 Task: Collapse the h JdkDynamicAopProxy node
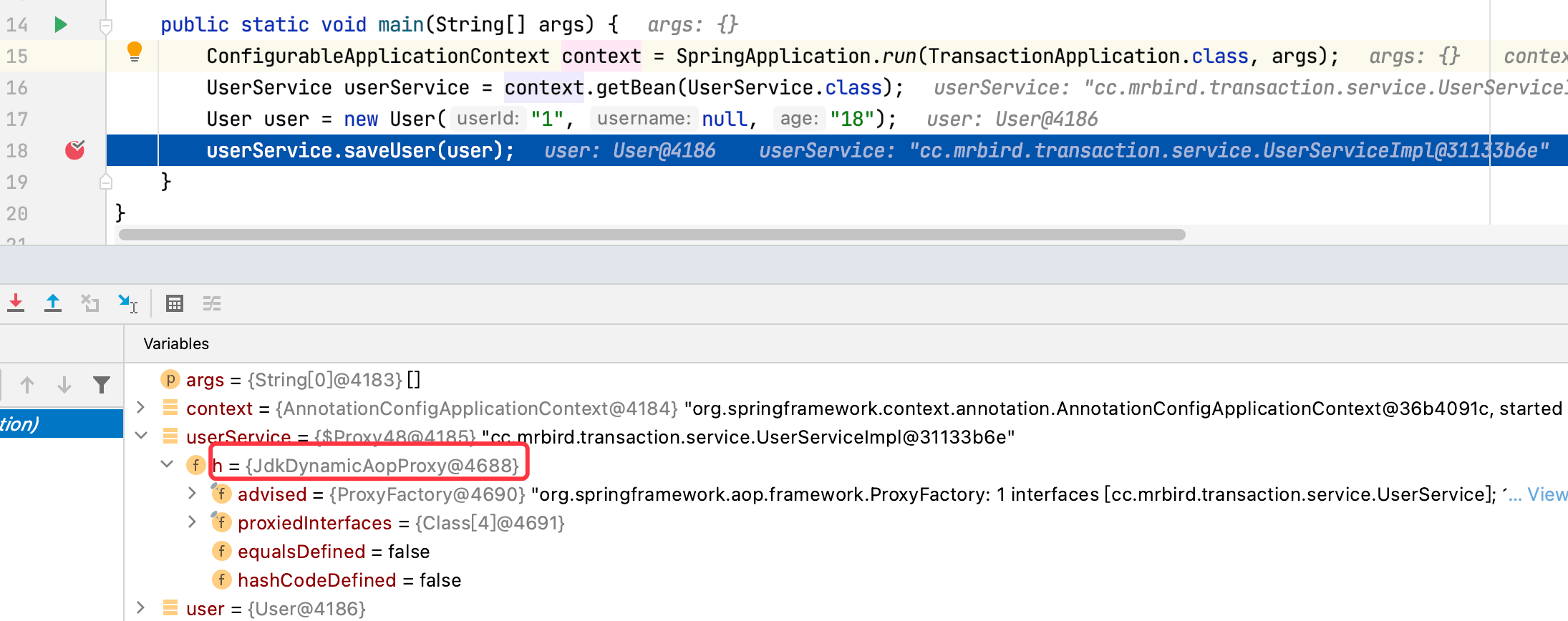coord(167,464)
